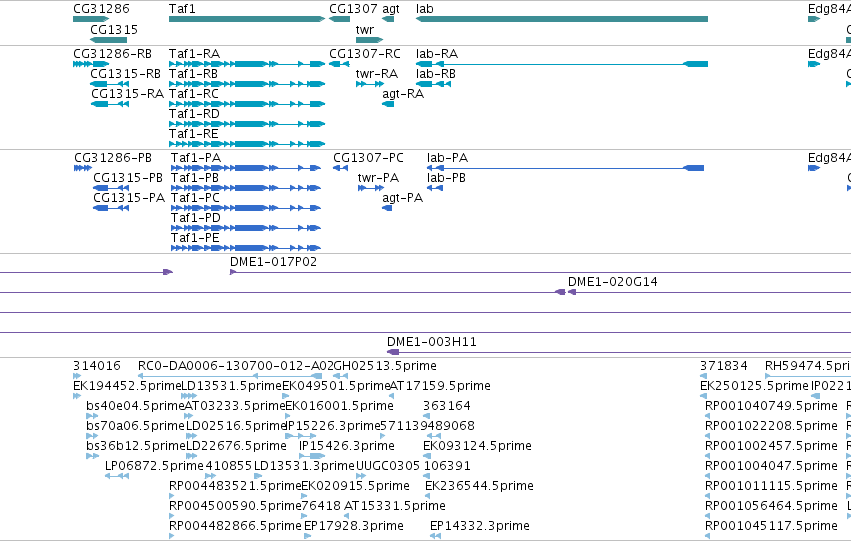The height and width of the screenshot is (541, 851).
Task: Select the Taf1-RA transcript label
Action: [194, 54]
